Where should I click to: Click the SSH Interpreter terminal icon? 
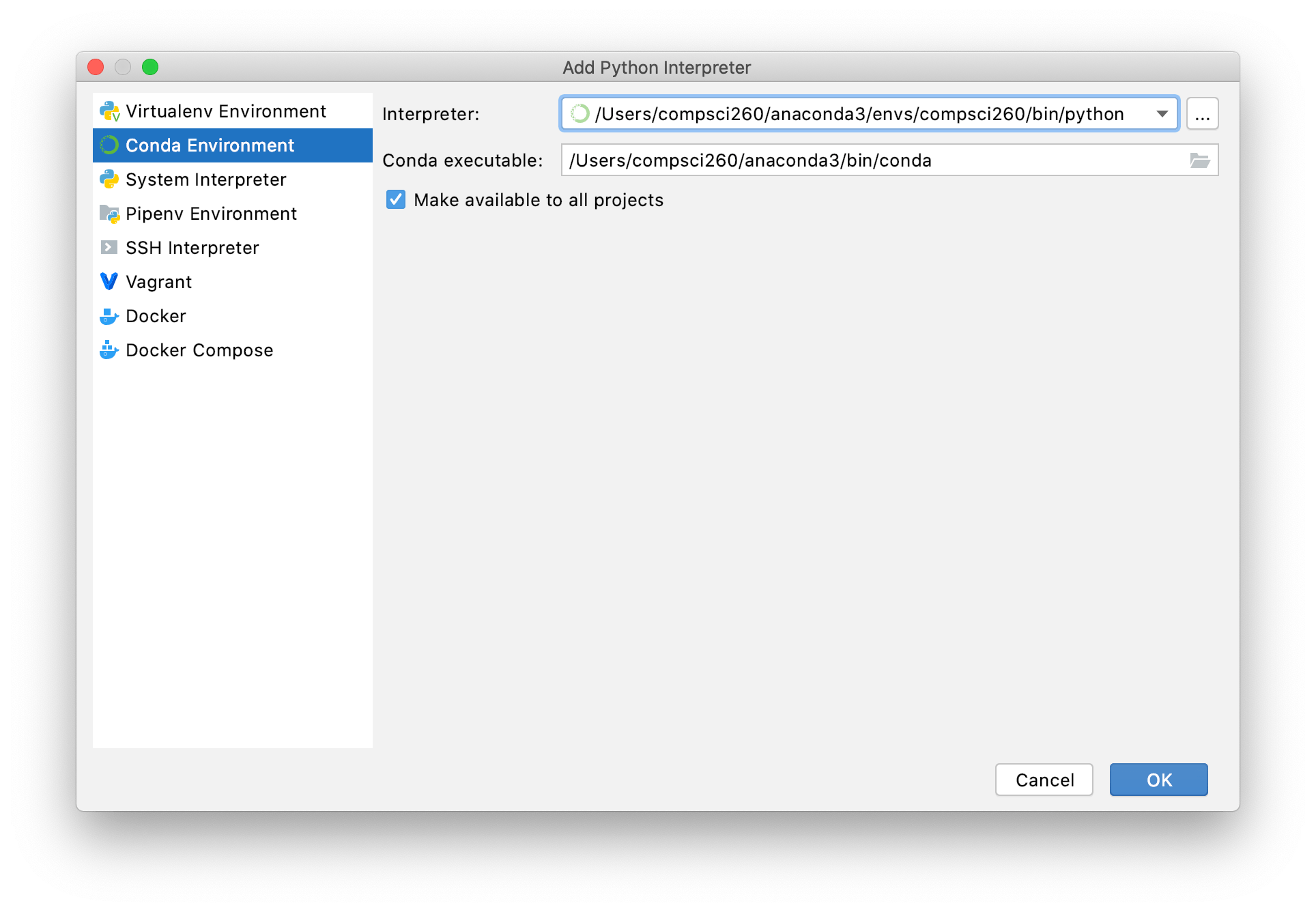click(109, 247)
